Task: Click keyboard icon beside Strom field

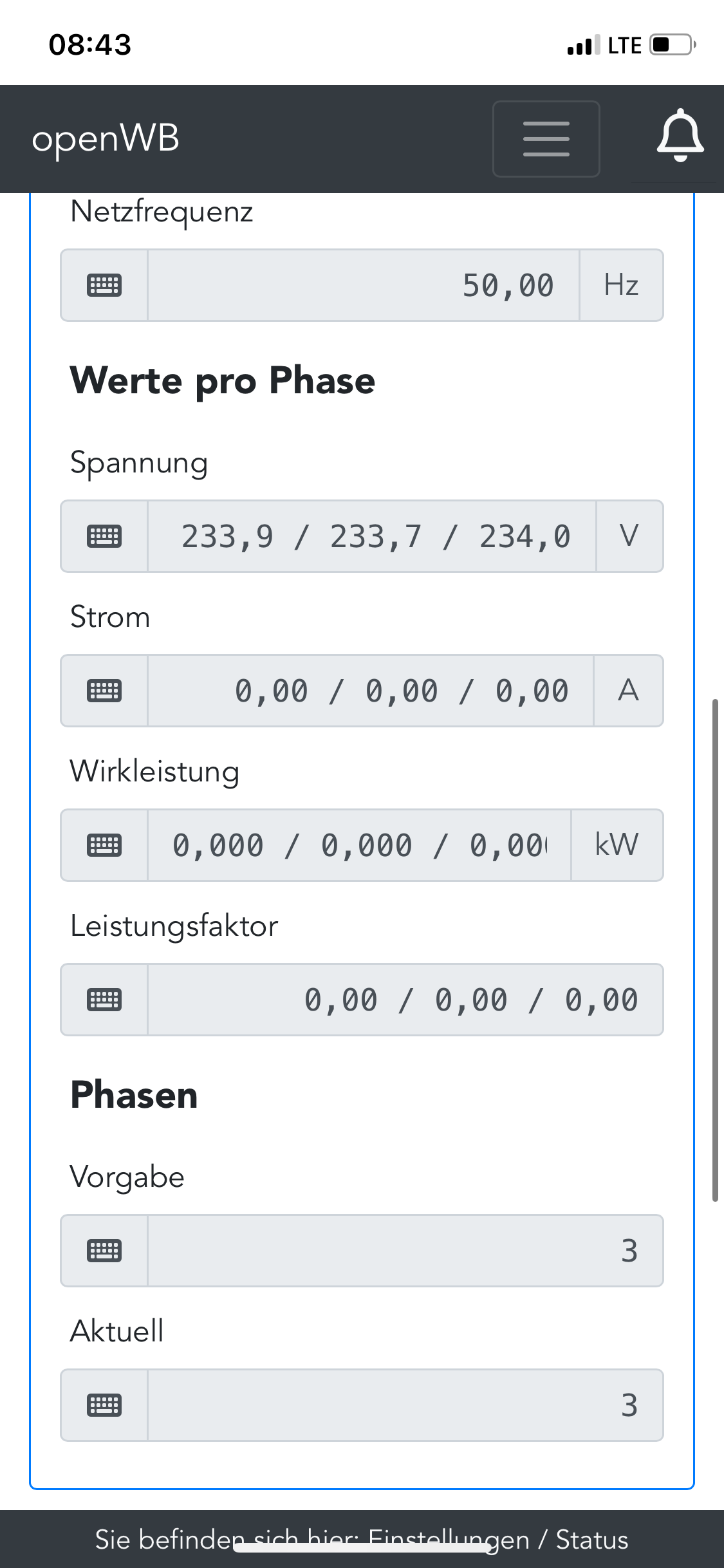Action: coord(104,691)
